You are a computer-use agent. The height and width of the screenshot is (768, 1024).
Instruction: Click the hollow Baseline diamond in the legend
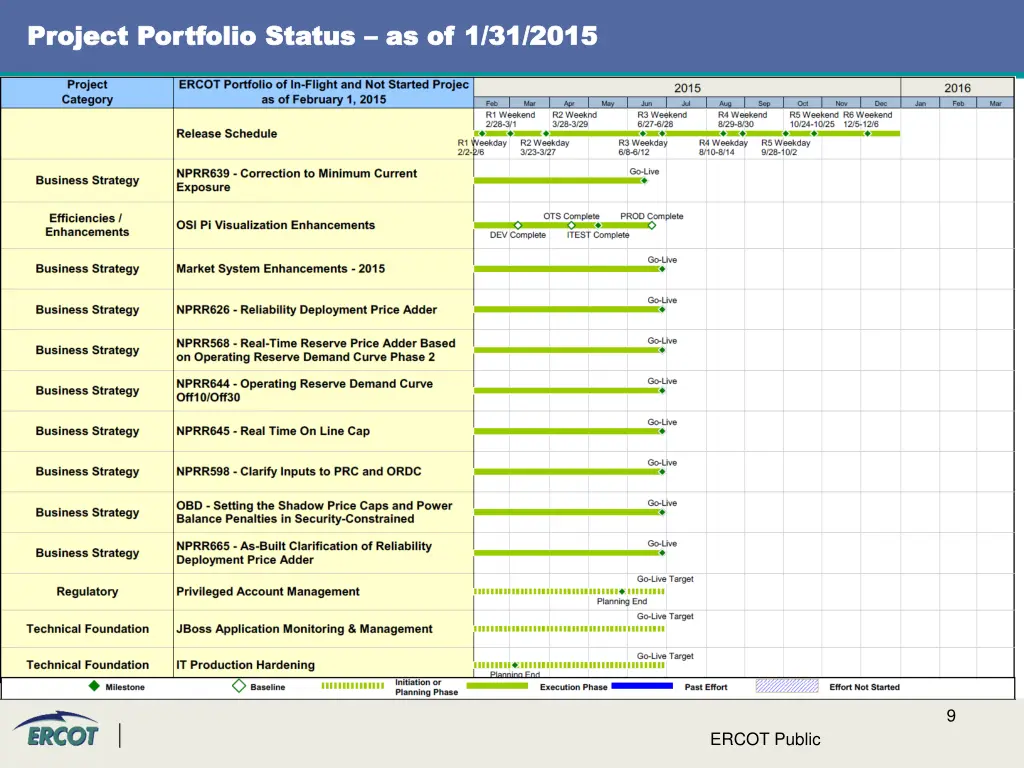coord(239,686)
